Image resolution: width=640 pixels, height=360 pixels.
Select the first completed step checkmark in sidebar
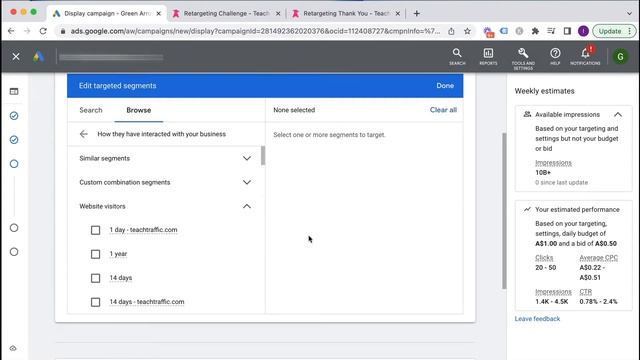tap(14, 116)
